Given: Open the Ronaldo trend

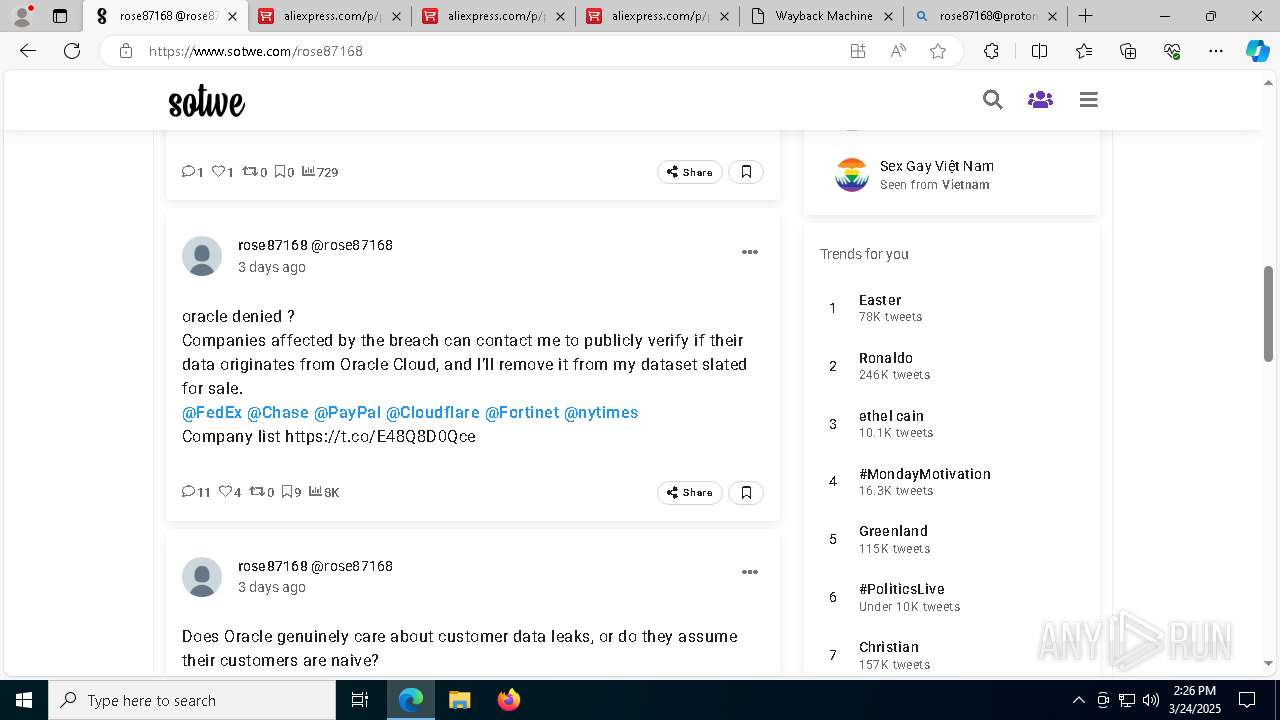Looking at the screenshot, I should point(886,358).
